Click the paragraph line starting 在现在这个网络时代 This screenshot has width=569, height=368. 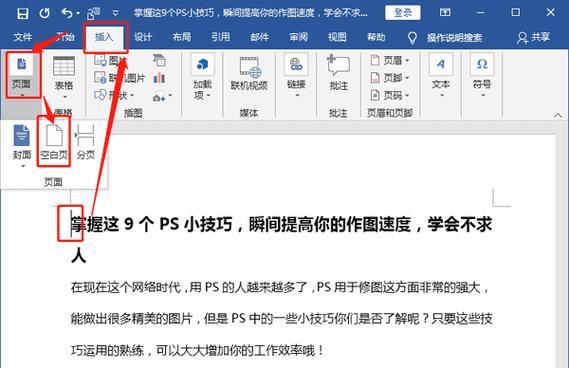280,287
